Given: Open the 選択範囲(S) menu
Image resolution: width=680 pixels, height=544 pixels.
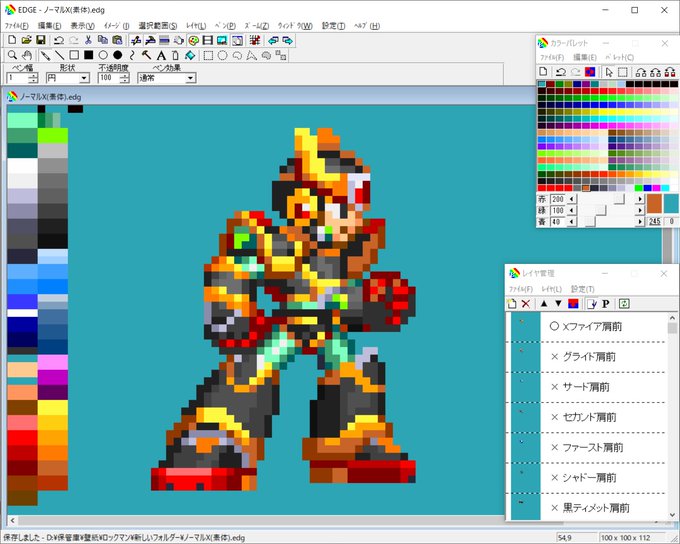Looking at the screenshot, I should [158, 26].
